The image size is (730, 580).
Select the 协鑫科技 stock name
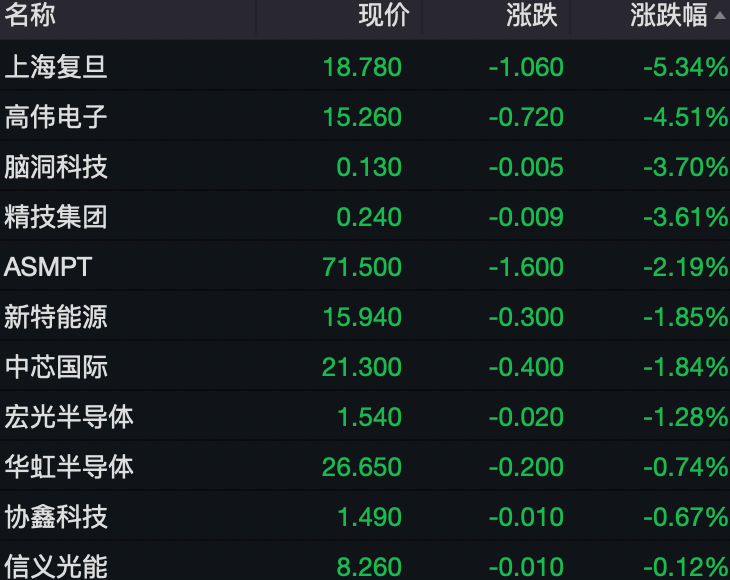click(56, 517)
